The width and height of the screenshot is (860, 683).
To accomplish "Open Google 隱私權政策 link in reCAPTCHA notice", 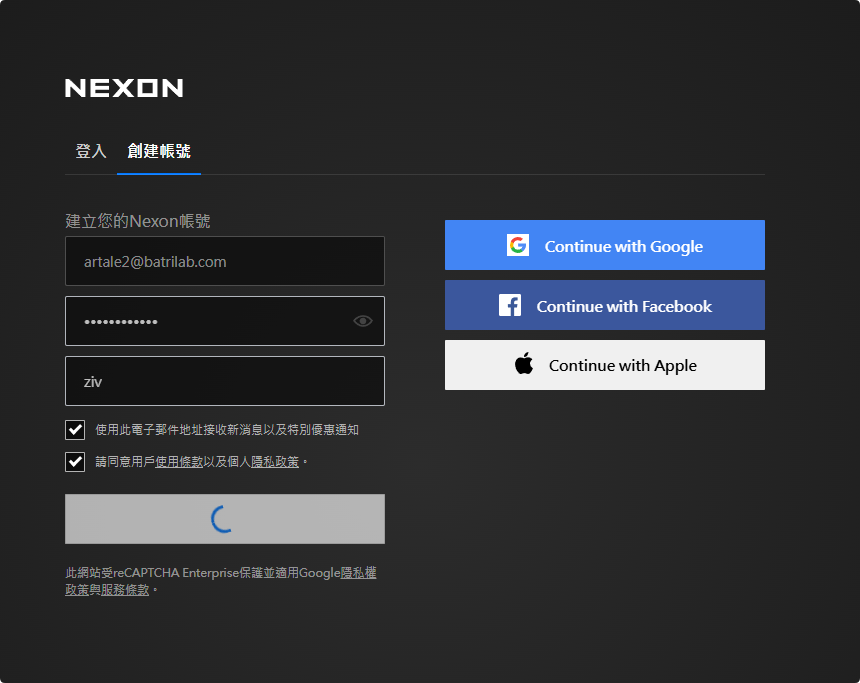I will 358,573.
